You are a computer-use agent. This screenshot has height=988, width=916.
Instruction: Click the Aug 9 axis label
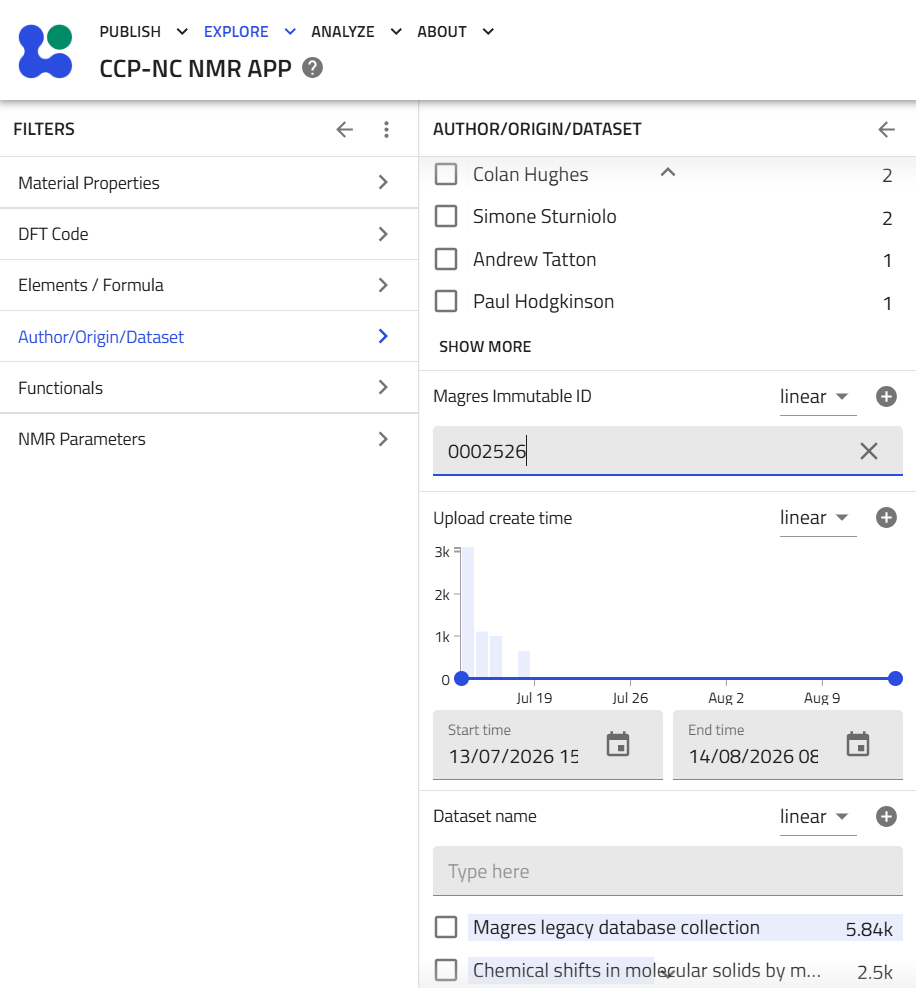coord(822,698)
